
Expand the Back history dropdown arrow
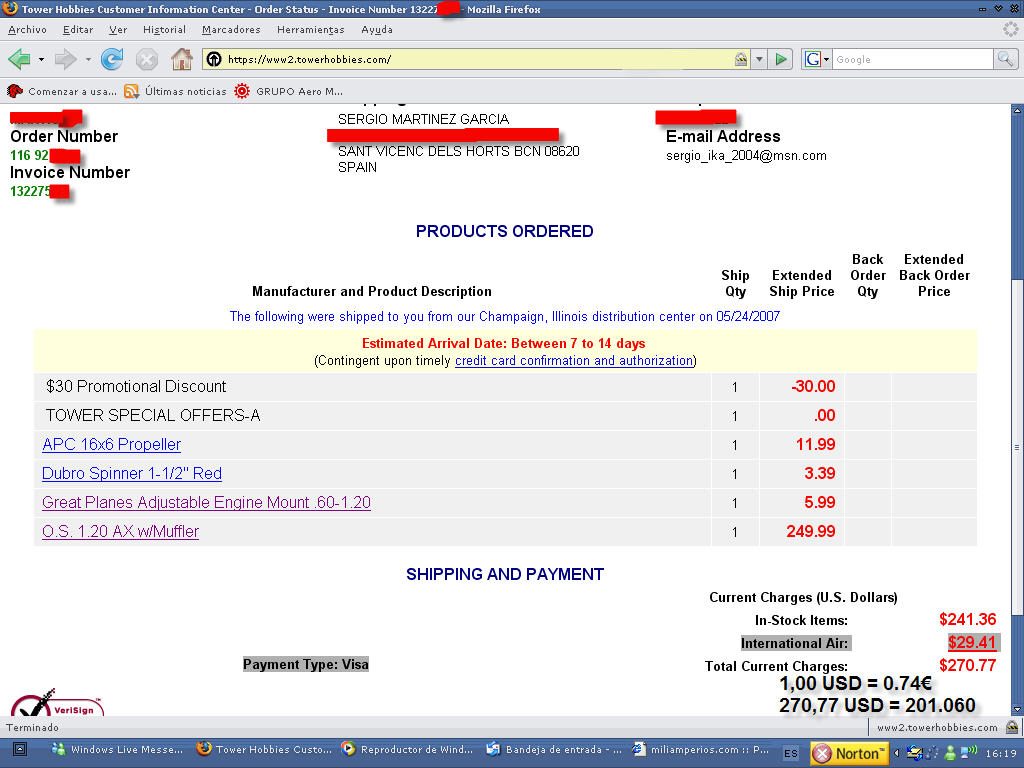[41, 60]
